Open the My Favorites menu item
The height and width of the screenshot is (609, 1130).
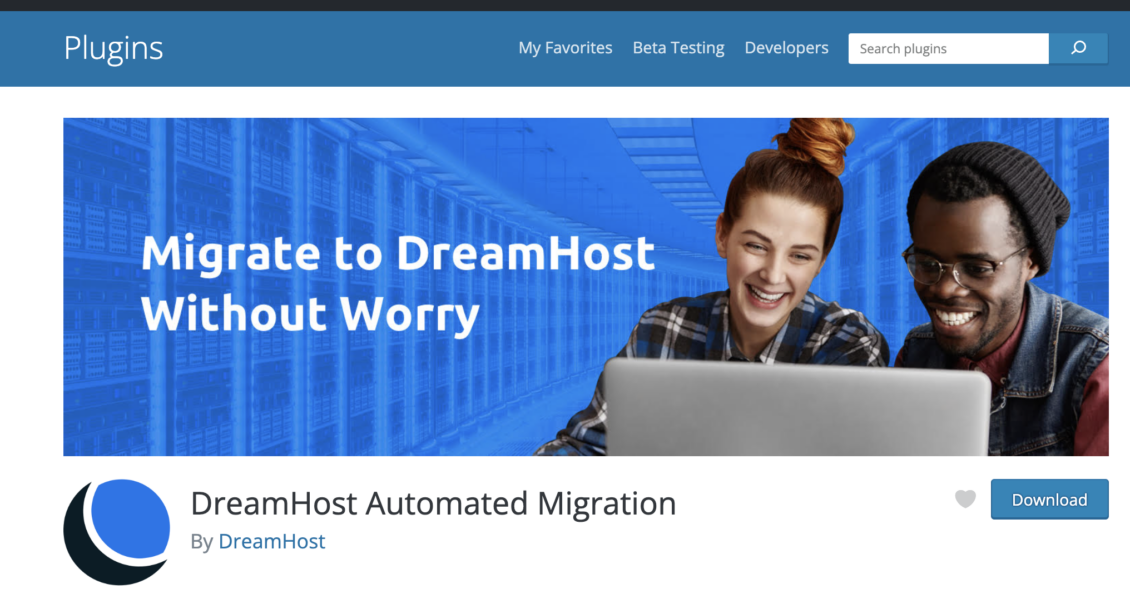tap(565, 47)
